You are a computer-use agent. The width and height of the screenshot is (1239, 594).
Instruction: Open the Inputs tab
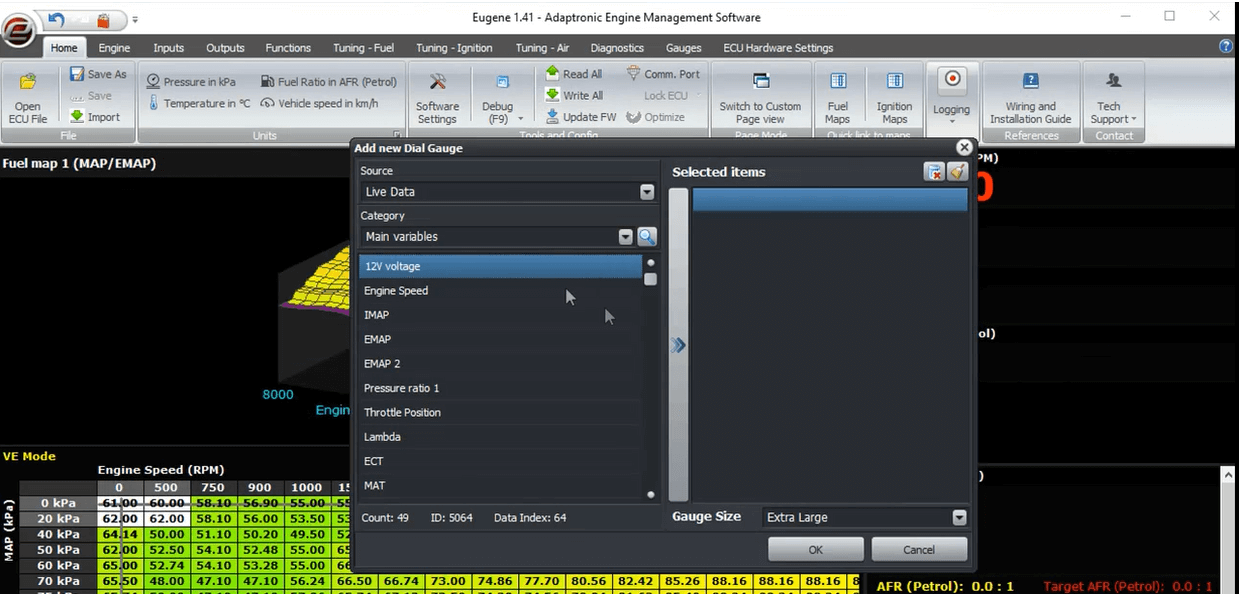coord(169,47)
